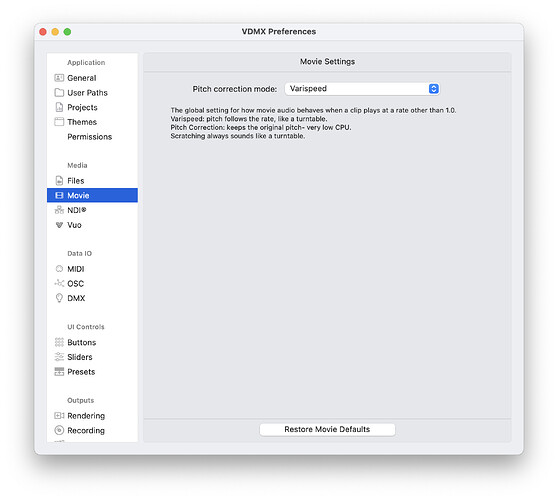Click the General sidebar icon
558x500 pixels.
click(59, 78)
